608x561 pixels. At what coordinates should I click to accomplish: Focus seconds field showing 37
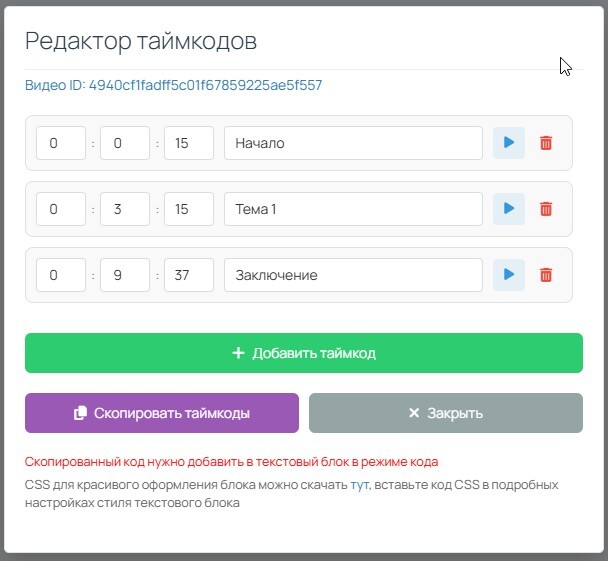pyautogui.click(x=189, y=275)
